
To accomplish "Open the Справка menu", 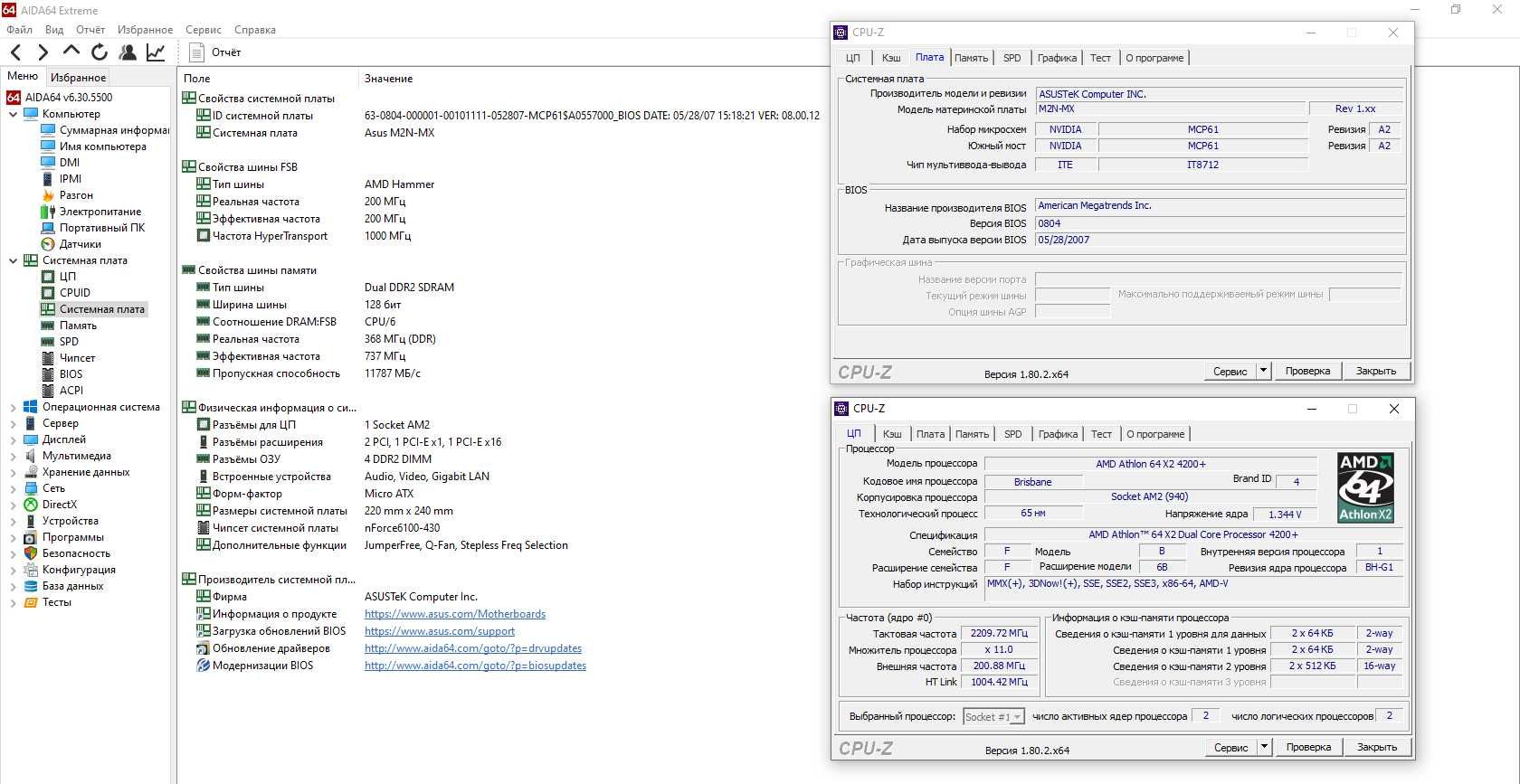I will point(255,30).
